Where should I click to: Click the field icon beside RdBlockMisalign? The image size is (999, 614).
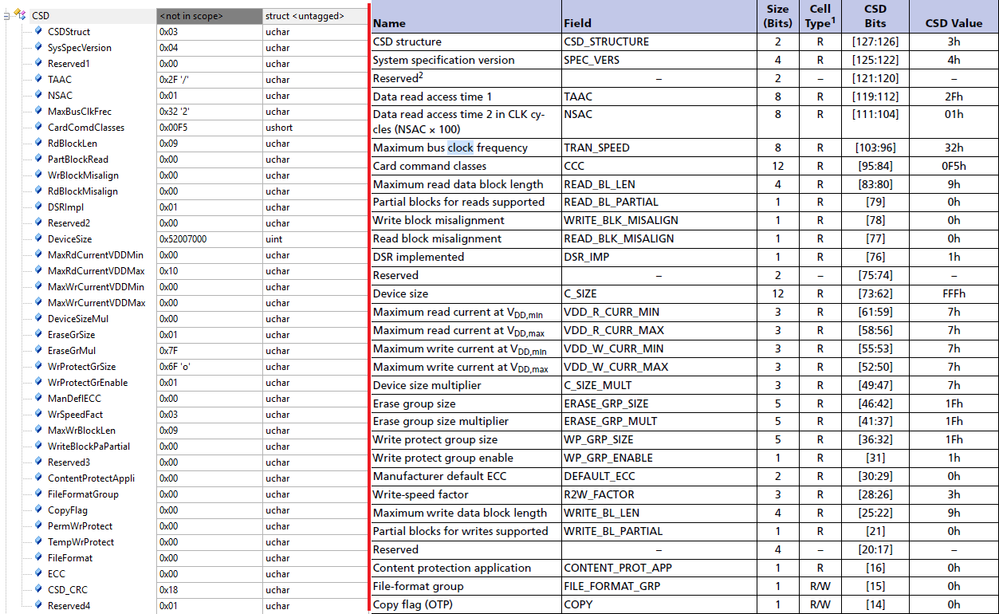38,190
